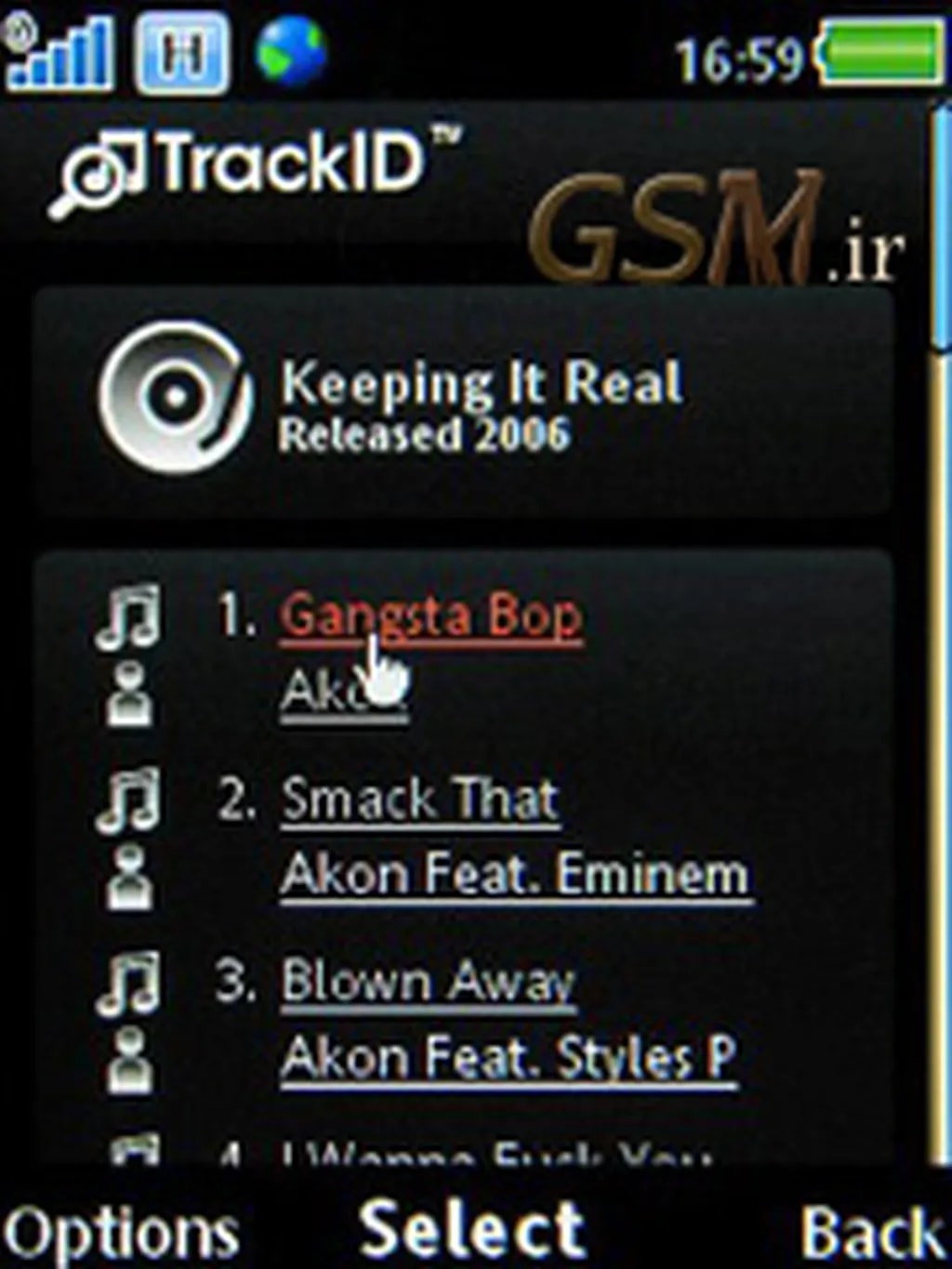Open the Smack That track link

tap(420, 800)
